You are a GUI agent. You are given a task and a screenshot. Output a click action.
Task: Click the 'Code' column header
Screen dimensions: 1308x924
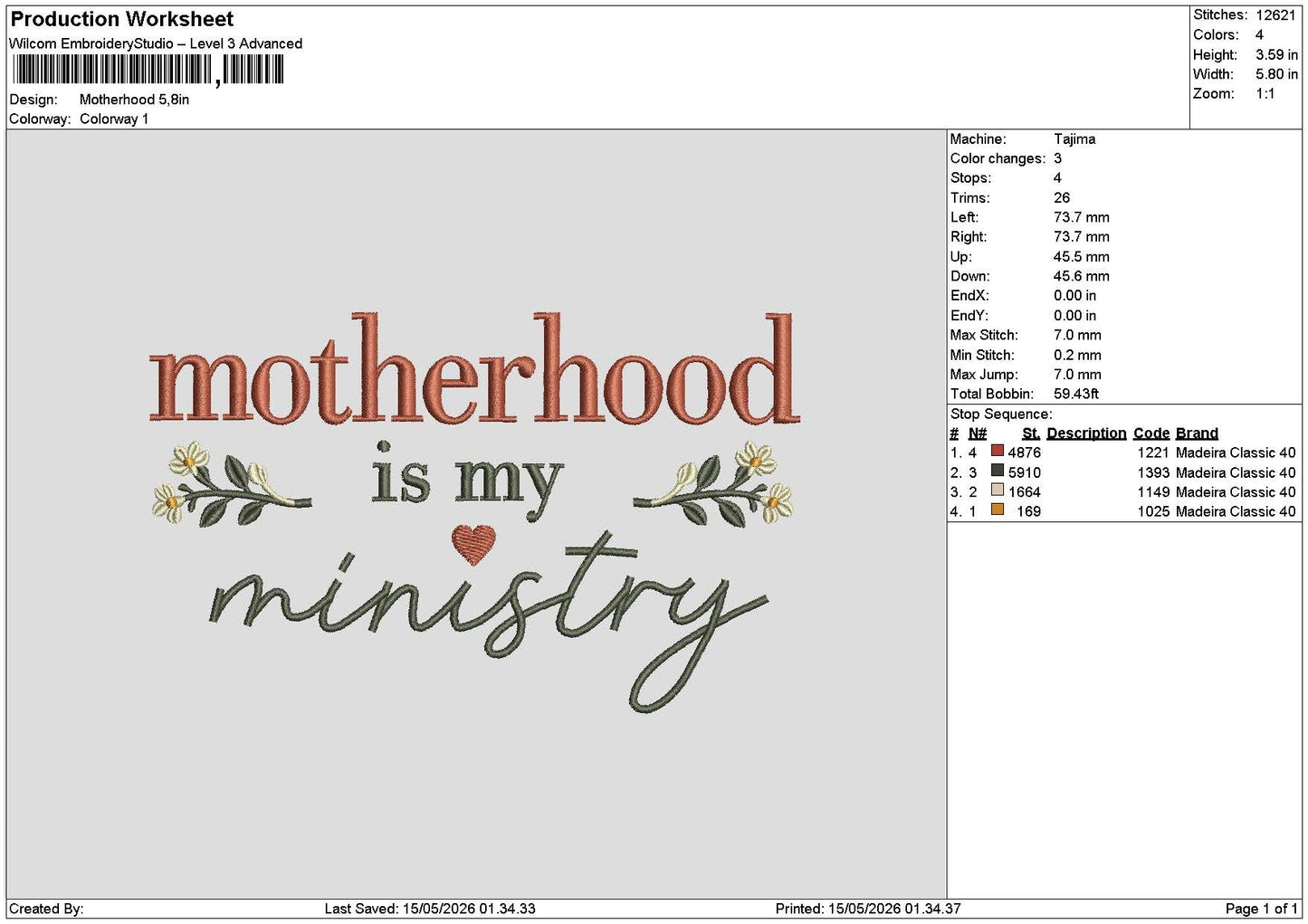1151,433
